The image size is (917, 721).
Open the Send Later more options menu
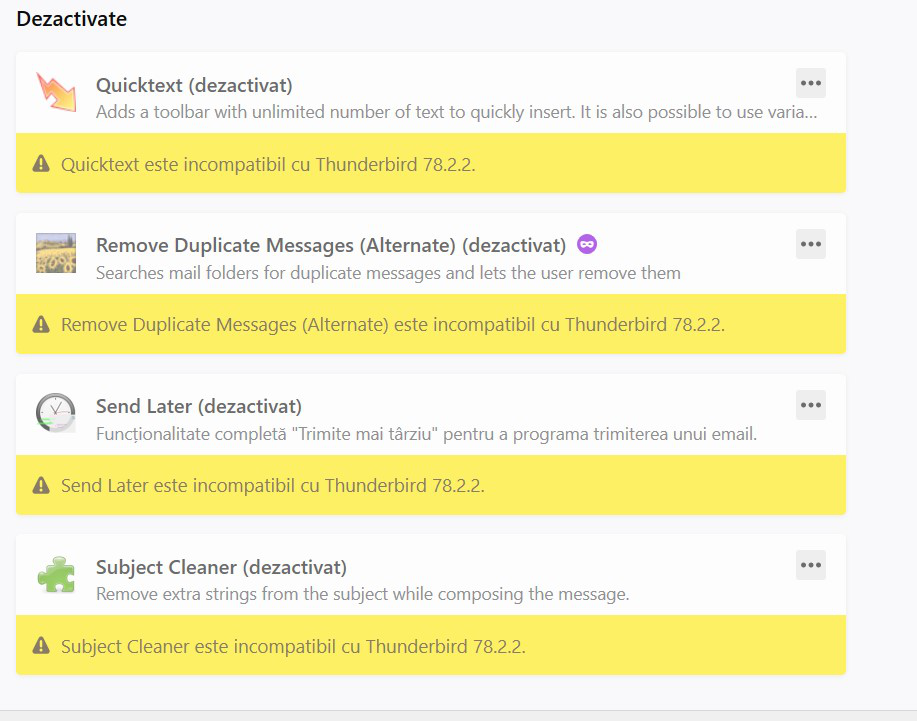pyautogui.click(x=810, y=405)
